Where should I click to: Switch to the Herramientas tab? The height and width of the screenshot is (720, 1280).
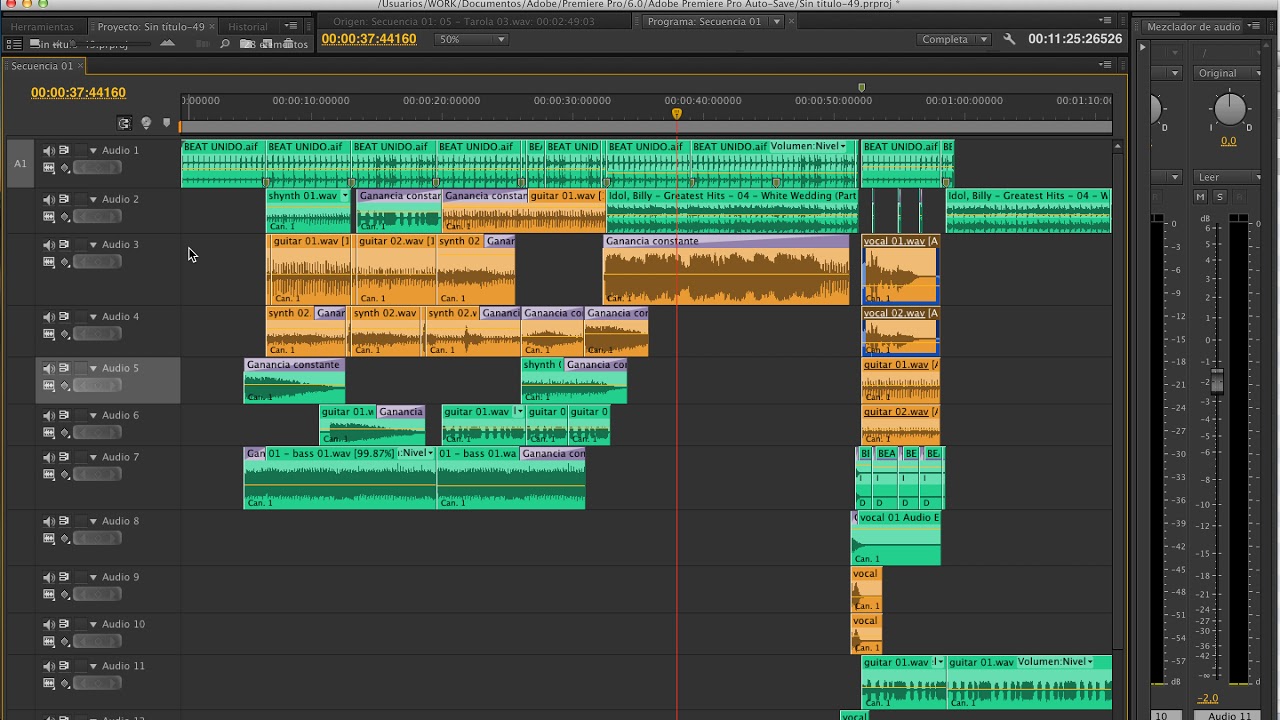[42, 27]
